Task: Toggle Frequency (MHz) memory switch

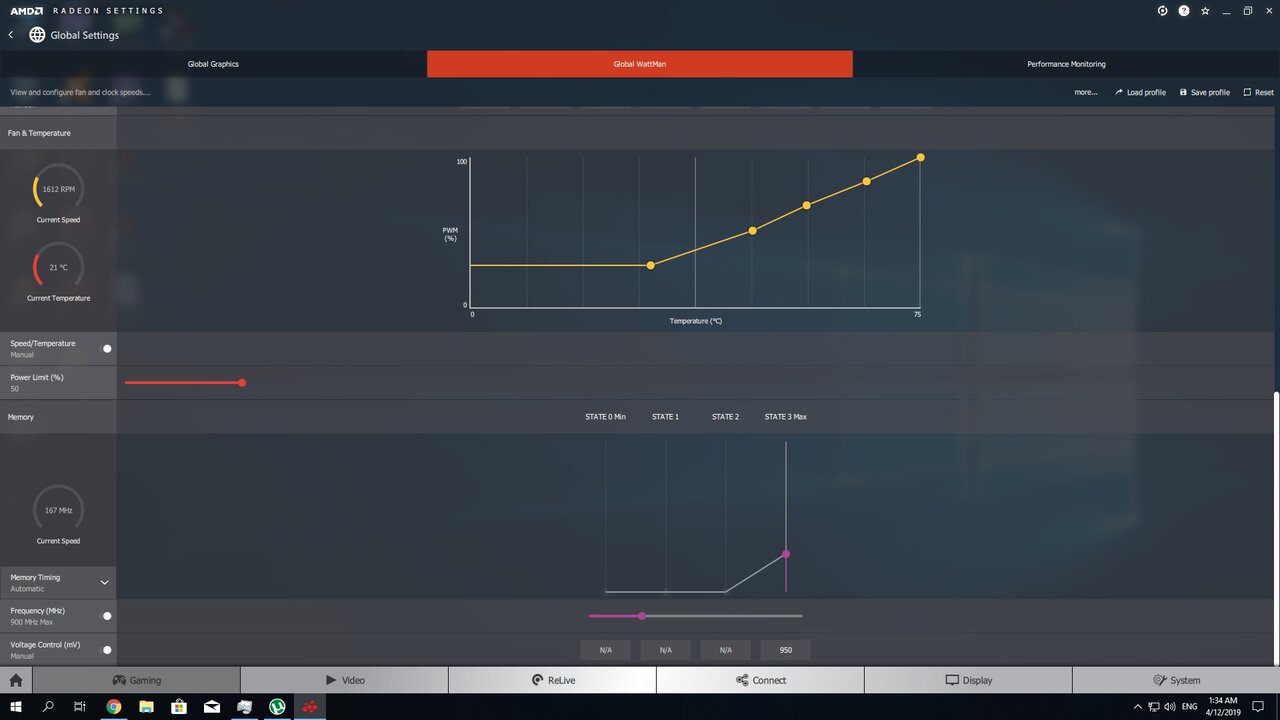Action: [x=107, y=616]
